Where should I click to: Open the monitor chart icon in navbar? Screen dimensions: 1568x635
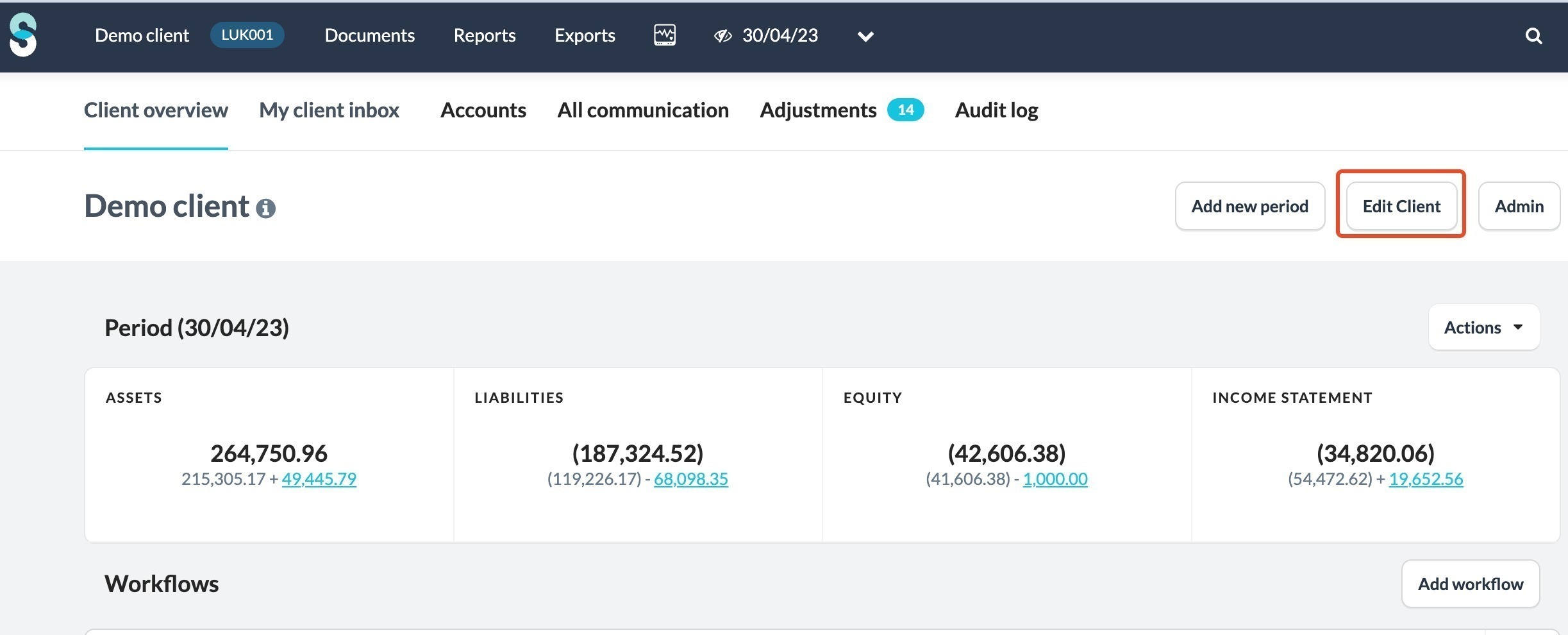point(665,35)
